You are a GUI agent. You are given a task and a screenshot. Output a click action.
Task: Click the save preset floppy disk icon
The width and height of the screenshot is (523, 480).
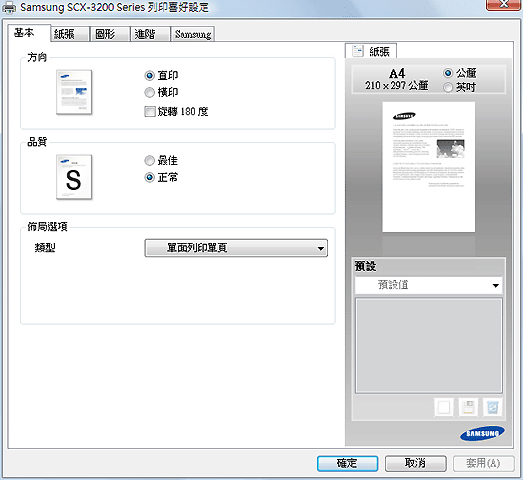click(x=468, y=407)
